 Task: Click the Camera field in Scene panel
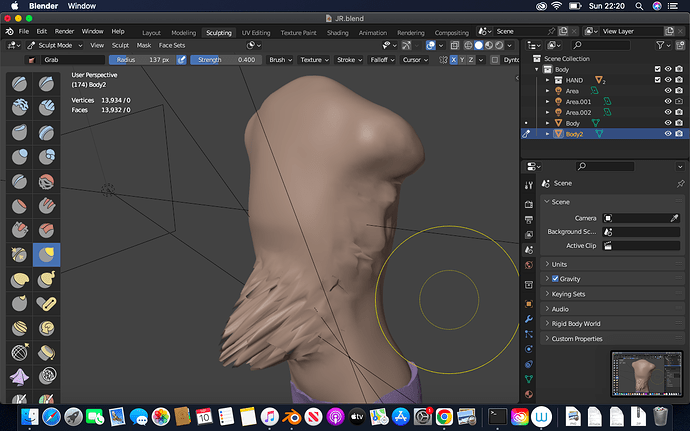635,218
